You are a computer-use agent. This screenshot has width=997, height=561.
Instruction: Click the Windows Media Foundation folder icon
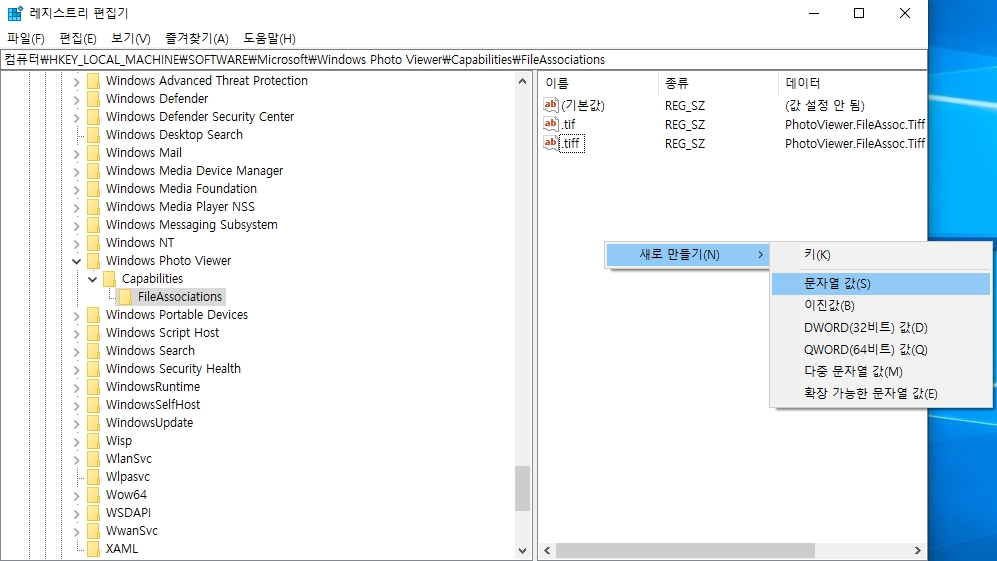coord(93,189)
